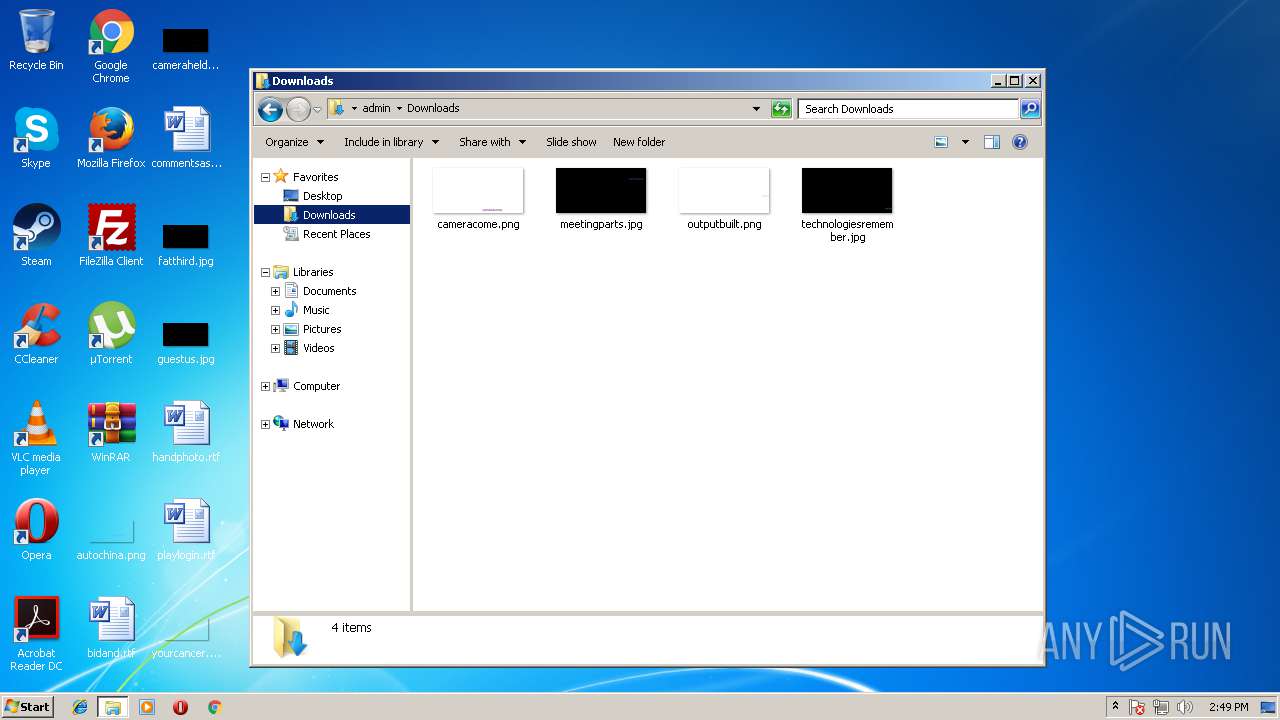
Task: Select the guestus.jpg desktop file
Action: 186,342
